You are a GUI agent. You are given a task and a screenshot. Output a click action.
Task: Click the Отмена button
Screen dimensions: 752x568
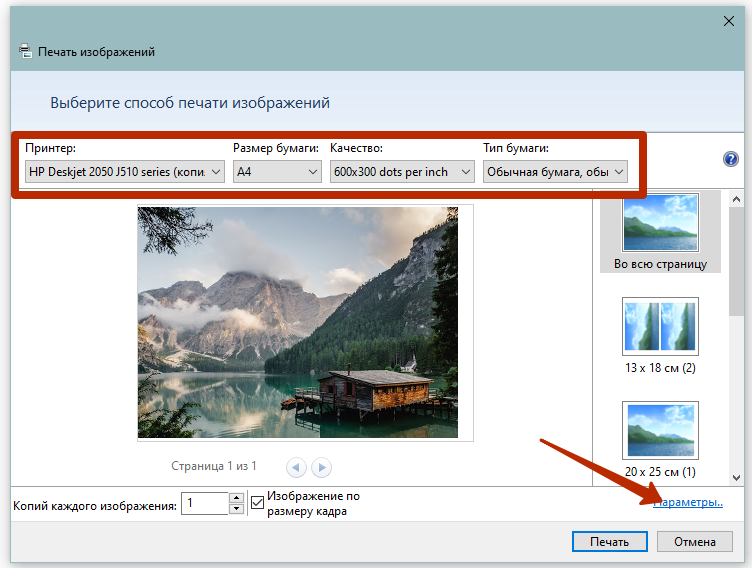(694, 542)
